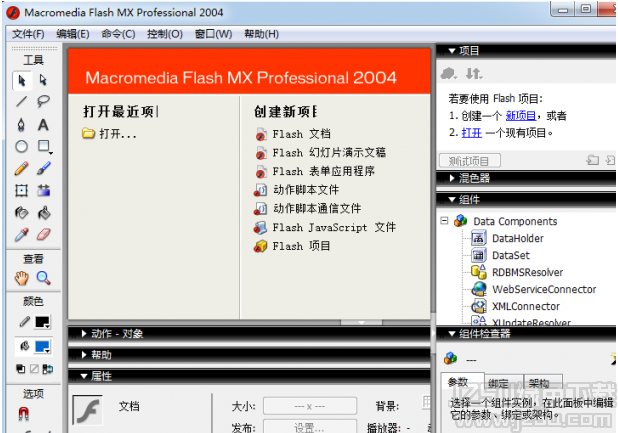Image resolution: width=618 pixels, height=433 pixels.
Task: Open the 窗口(W) menu
Action: click(213, 34)
